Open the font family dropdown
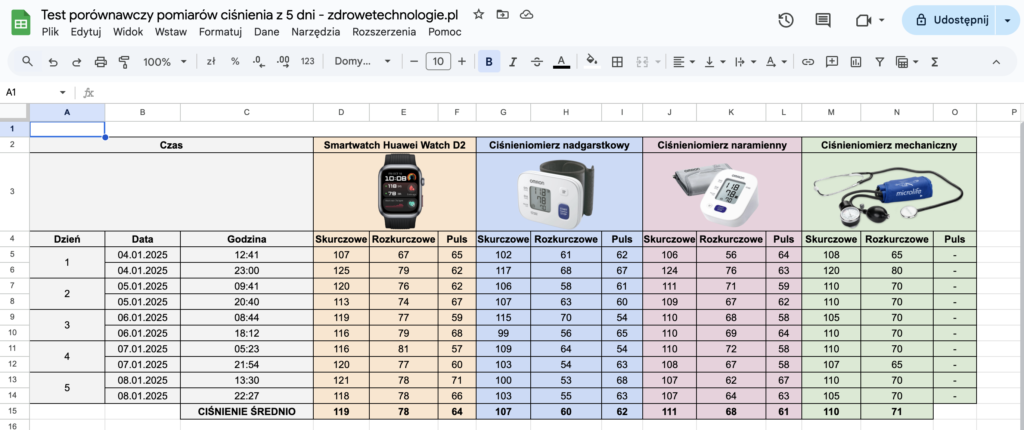 pos(362,62)
